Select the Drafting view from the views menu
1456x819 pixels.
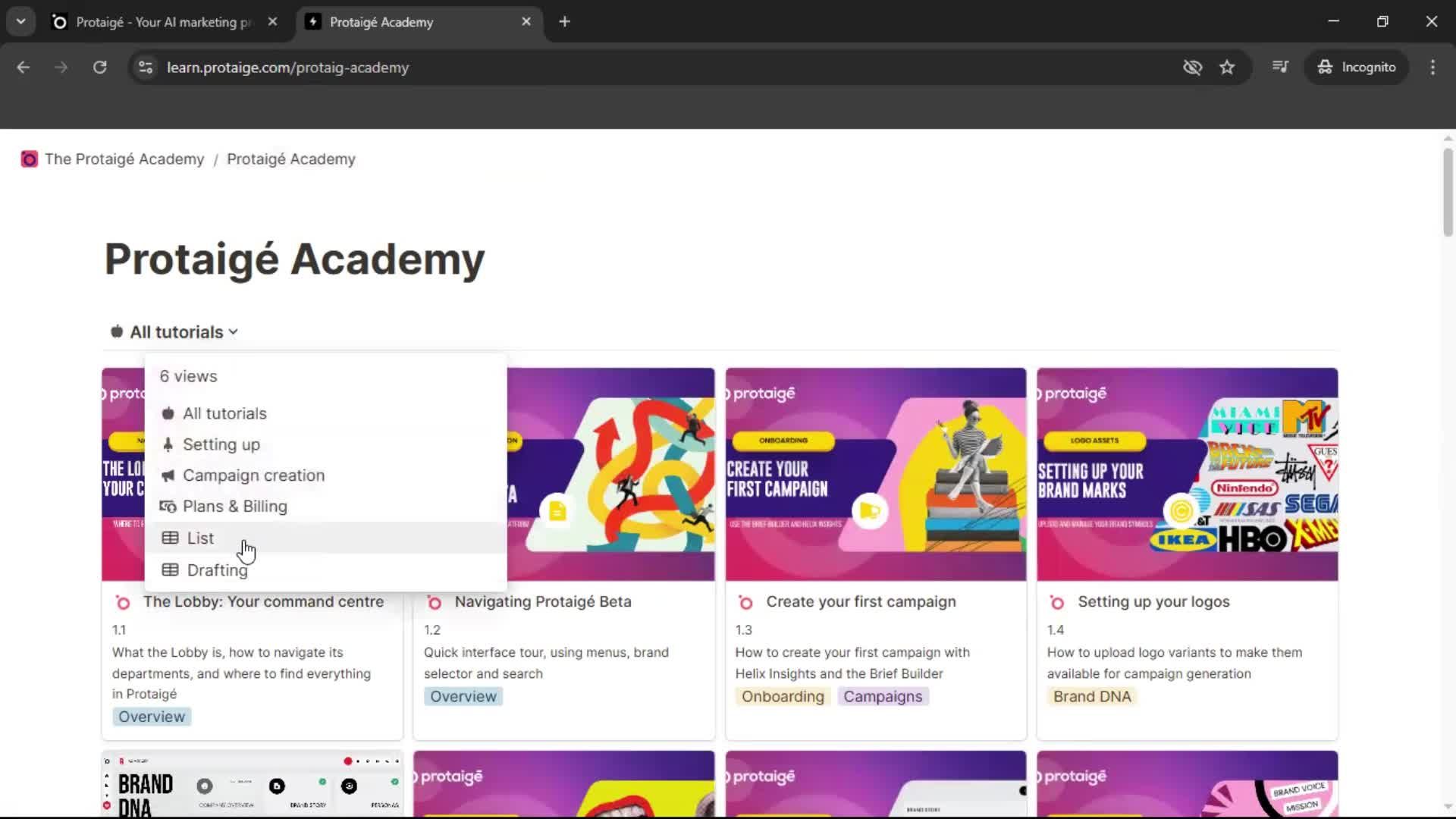216,570
